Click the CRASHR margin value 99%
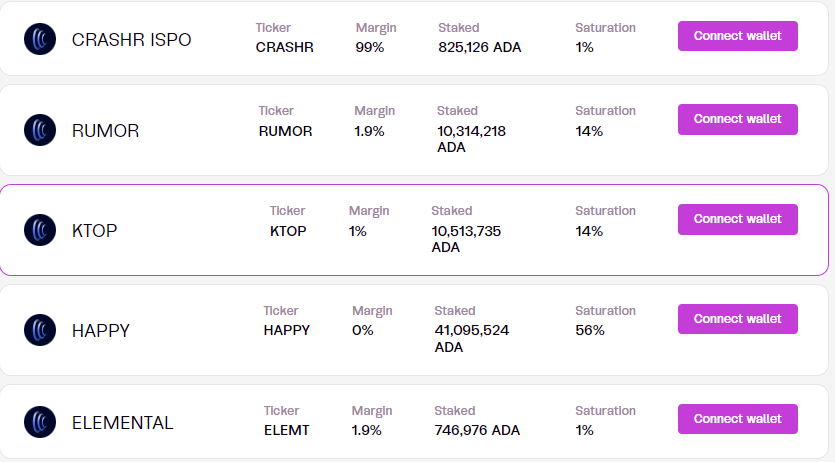Image resolution: width=835 pixels, height=462 pixels. 370,47
